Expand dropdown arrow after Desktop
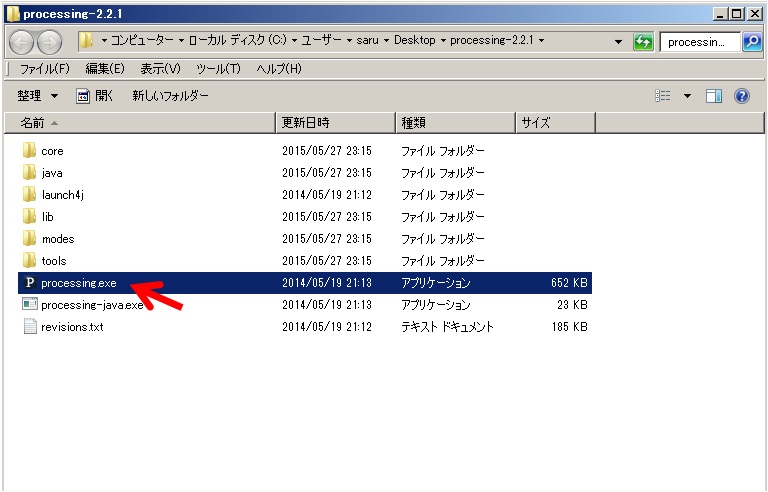Image resolution: width=768 pixels, height=492 pixels. (x=443, y=41)
